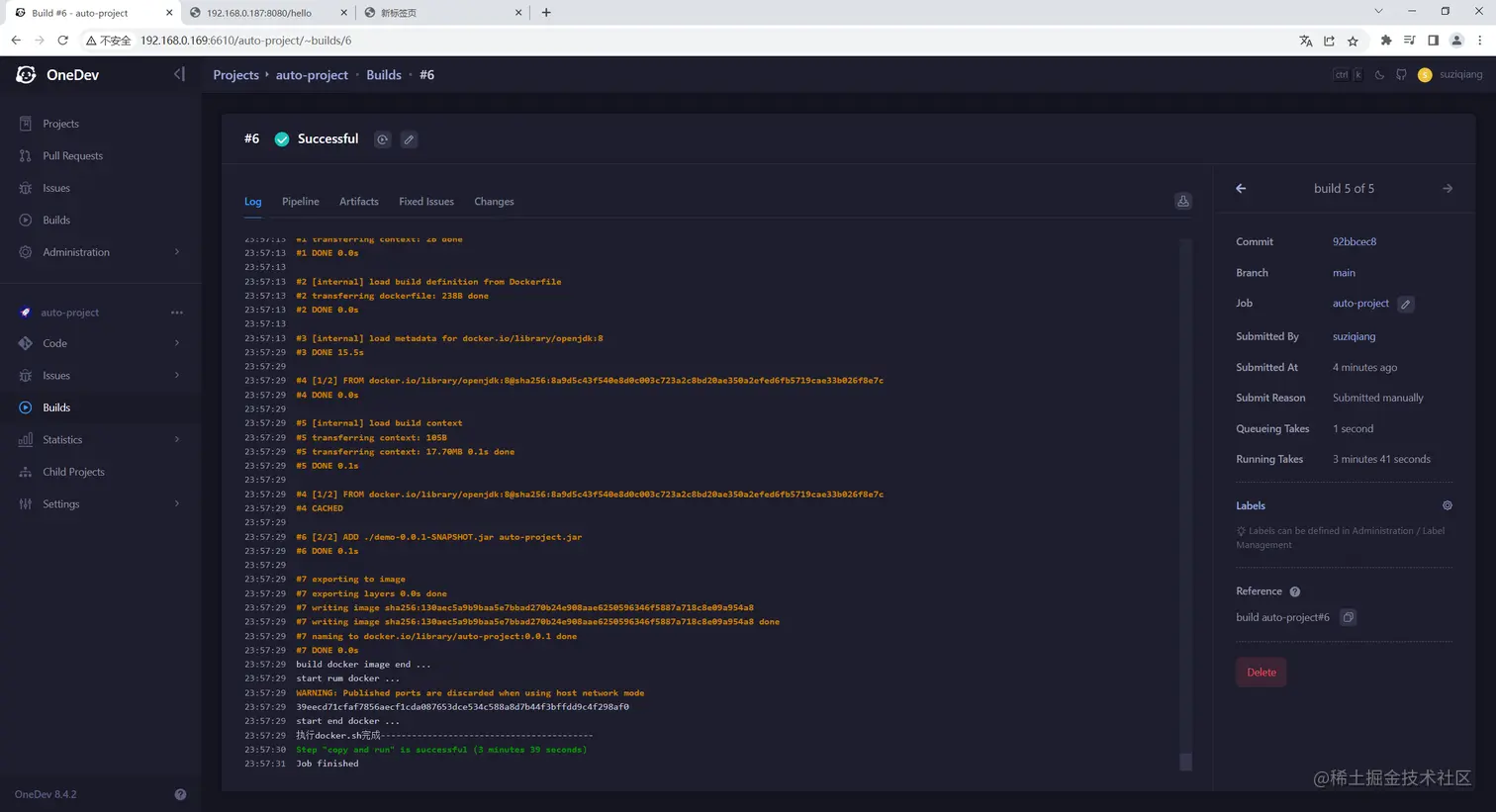This screenshot has width=1496, height=812.
Task: Open submitter suziqiang link in build details
Action: pyautogui.click(x=1354, y=337)
